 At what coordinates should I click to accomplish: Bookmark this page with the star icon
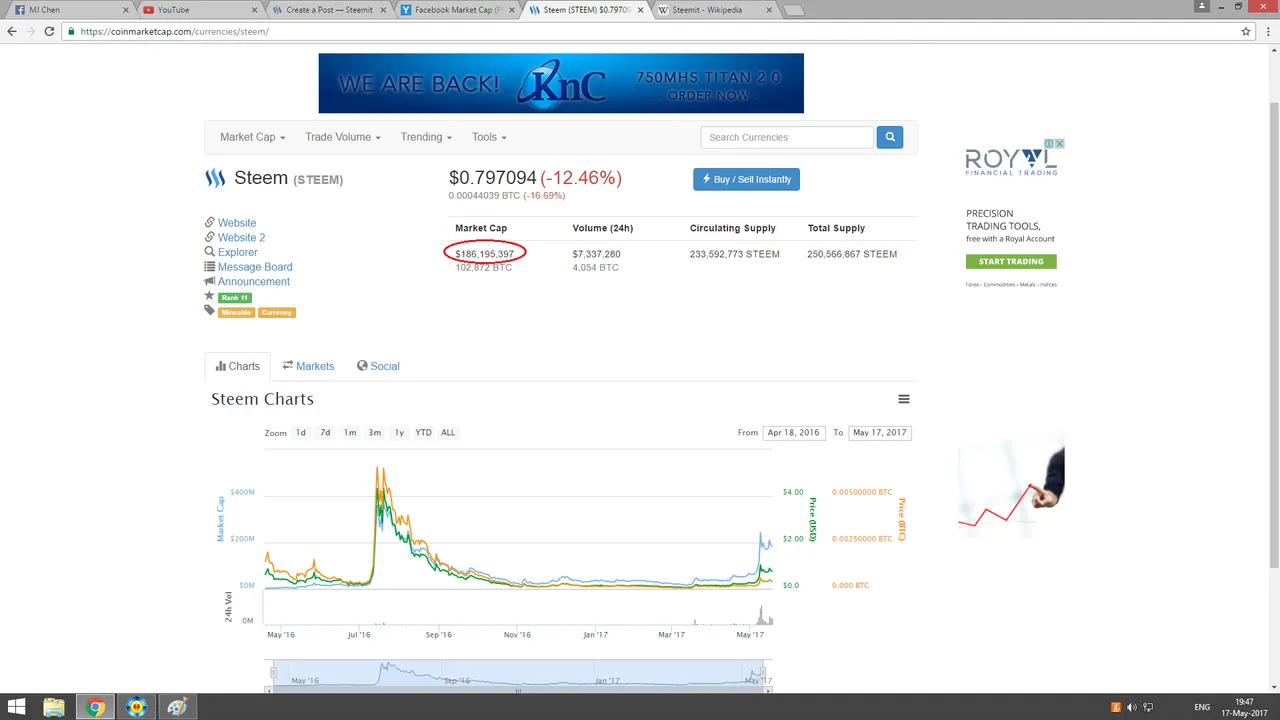tap(1246, 31)
